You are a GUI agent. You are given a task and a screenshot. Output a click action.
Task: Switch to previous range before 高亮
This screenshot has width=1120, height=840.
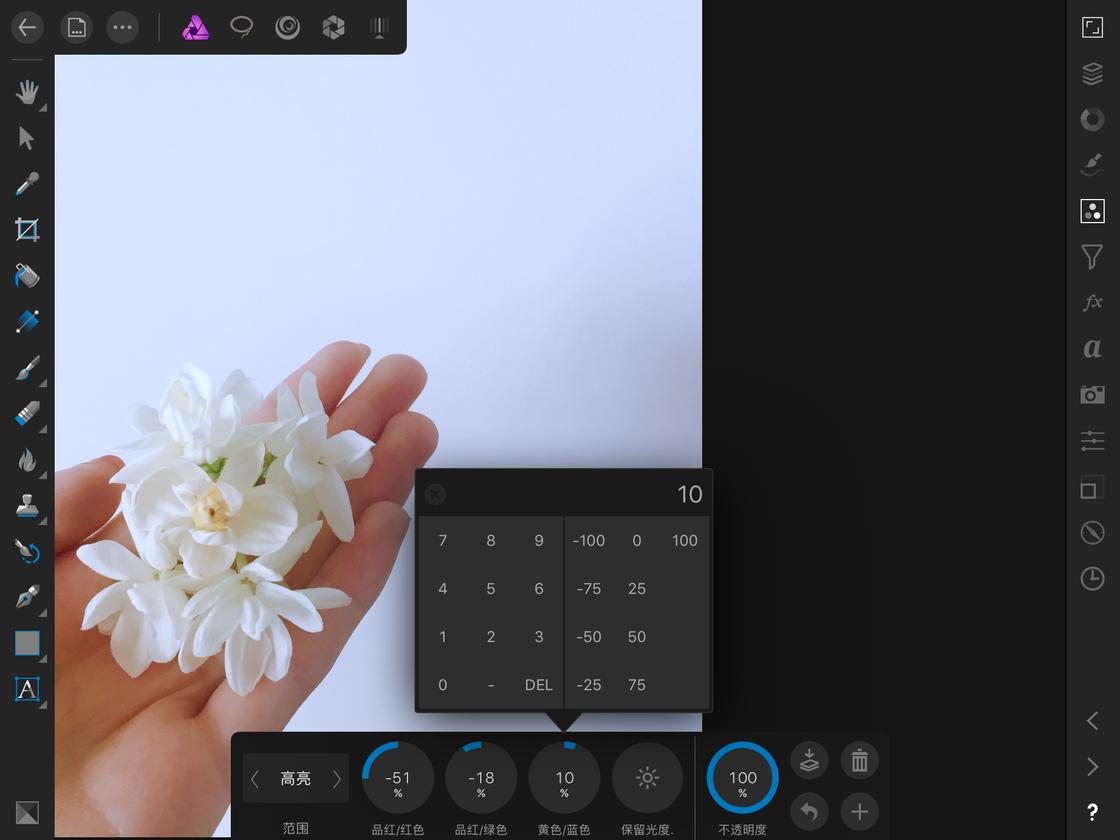click(254, 779)
